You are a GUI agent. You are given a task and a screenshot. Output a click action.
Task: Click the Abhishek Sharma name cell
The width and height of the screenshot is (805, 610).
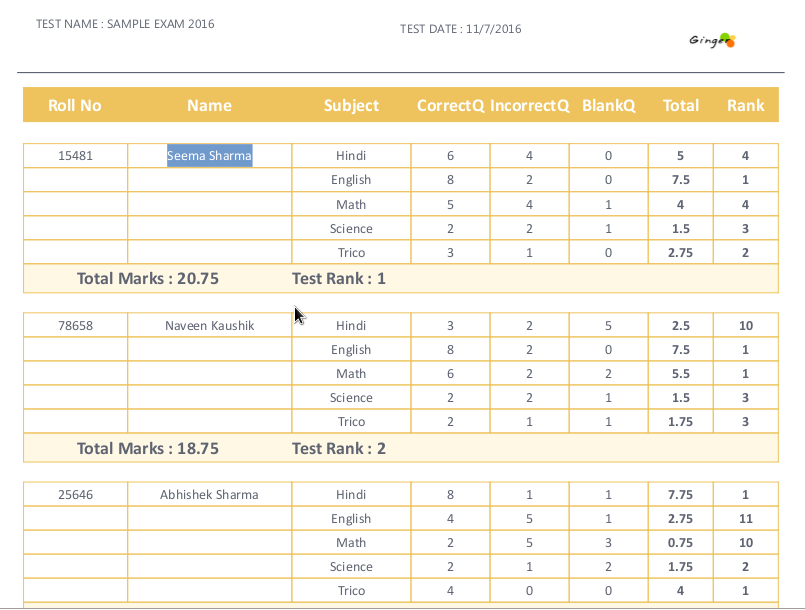[209, 494]
